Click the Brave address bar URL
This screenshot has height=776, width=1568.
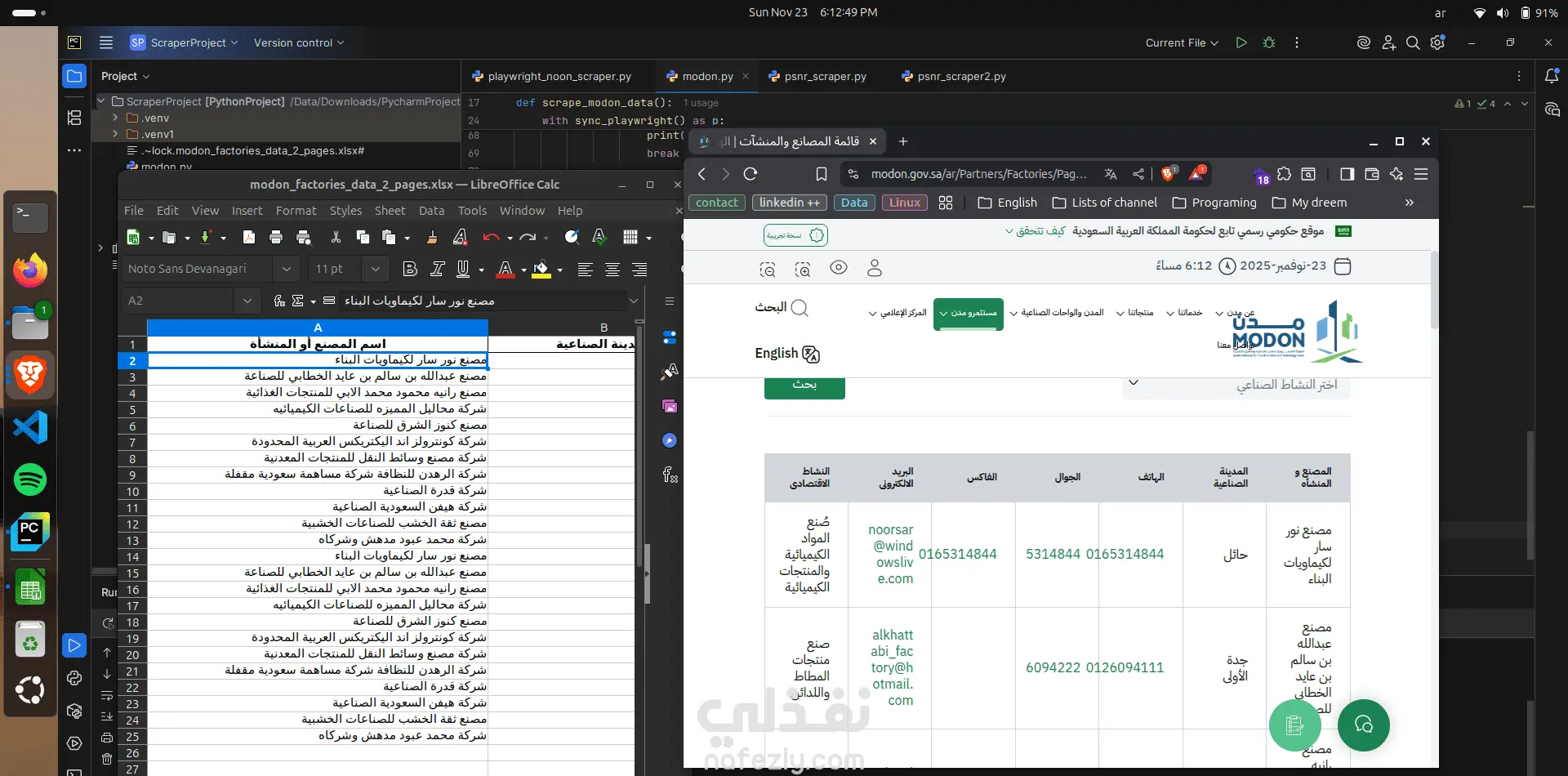tap(978, 174)
